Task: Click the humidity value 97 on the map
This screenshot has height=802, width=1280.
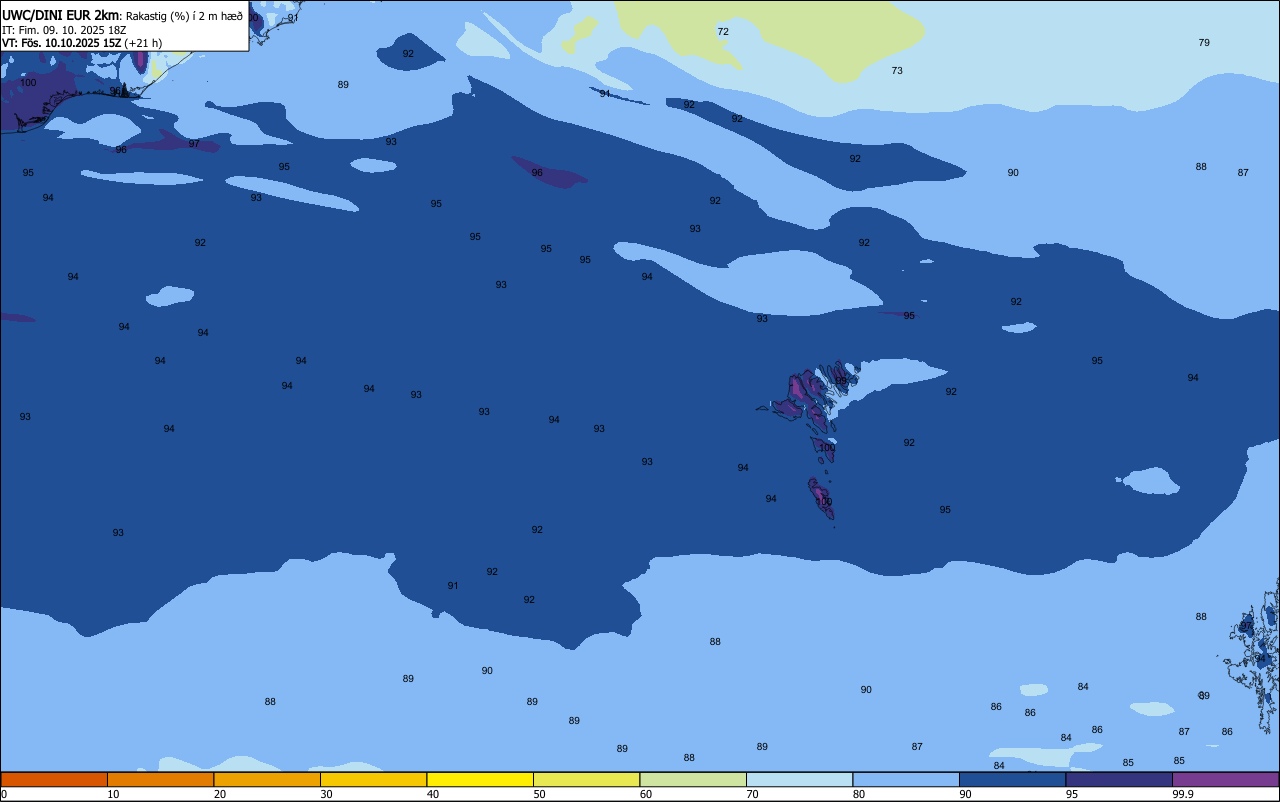Action: (194, 144)
